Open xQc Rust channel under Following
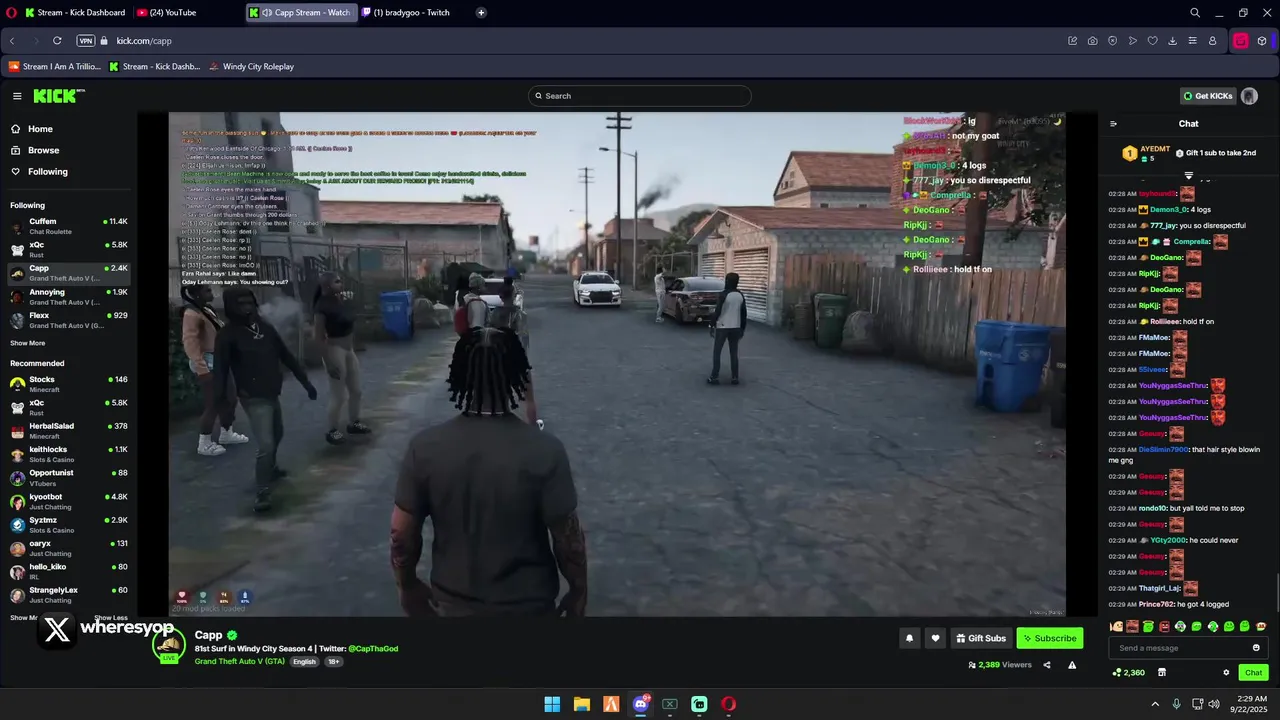Image resolution: width=1280 pixels, height=720 pixels. [68, 249]
